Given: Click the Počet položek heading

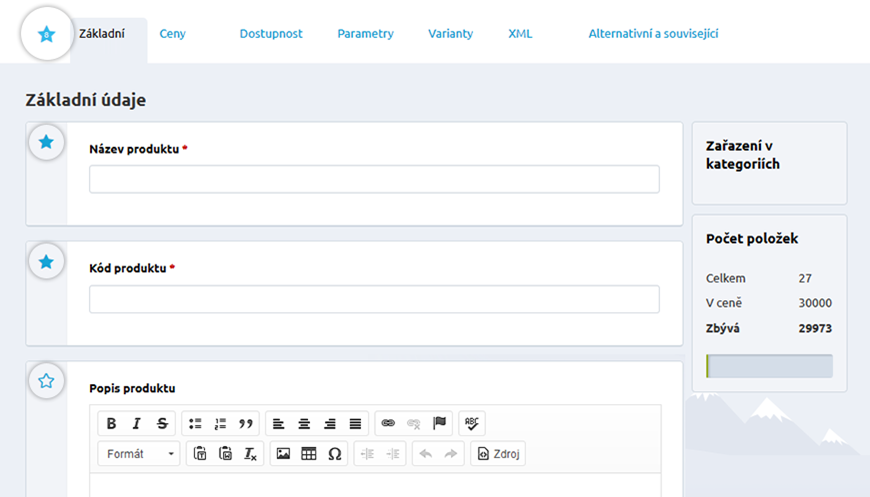Looking at the screenshot, I should point(752,239).
